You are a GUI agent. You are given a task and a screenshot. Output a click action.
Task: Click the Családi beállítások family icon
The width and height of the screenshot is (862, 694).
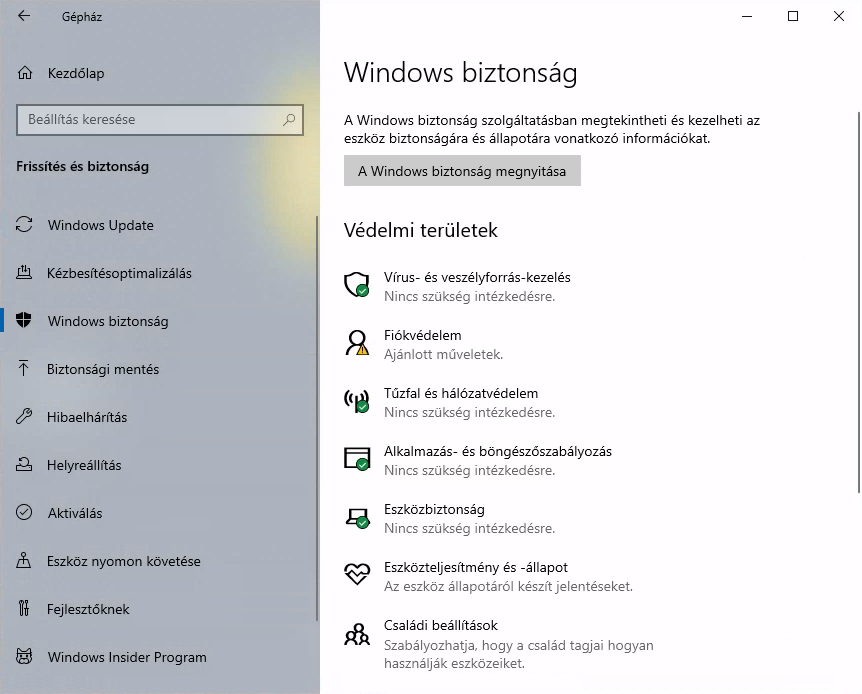pyautogui.click(x=357, y=634)
